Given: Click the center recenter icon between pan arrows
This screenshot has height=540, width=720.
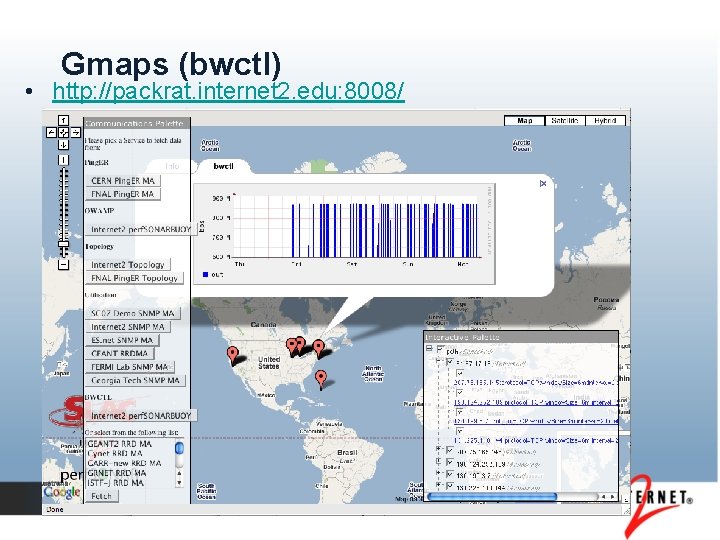Looking at the screenshot, I should pyautogui.click(x=63, y=133).
